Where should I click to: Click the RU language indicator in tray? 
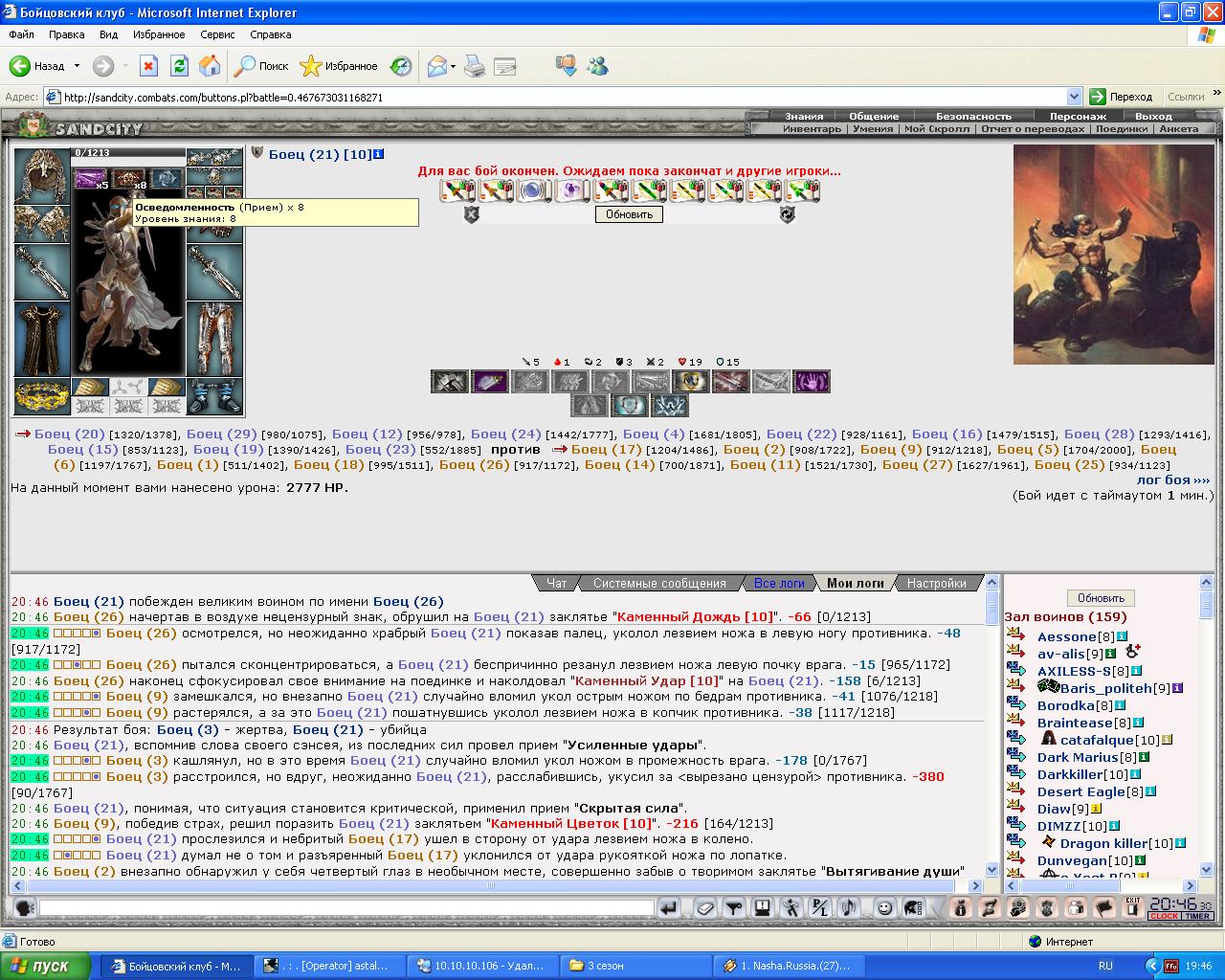[1105, 966]
